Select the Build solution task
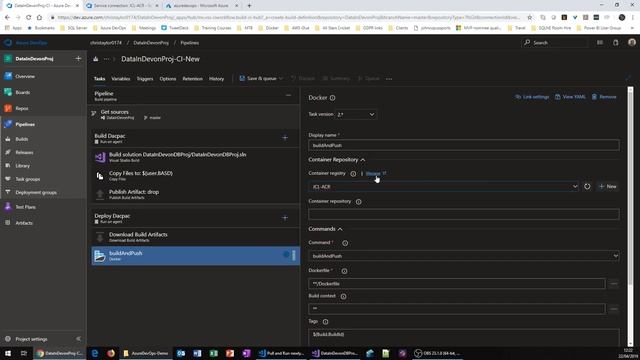640x360 pixels. point(196,157)
